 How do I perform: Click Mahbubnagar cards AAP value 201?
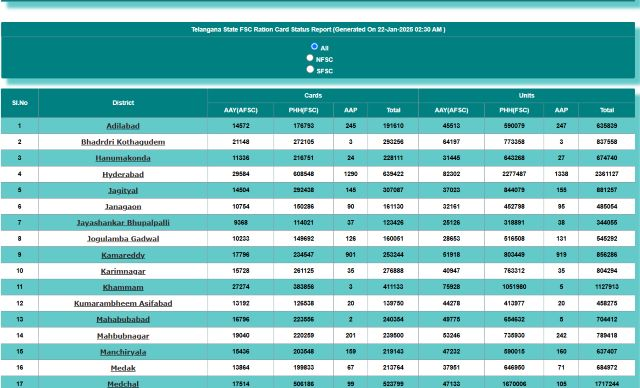(x=350, y=336)
